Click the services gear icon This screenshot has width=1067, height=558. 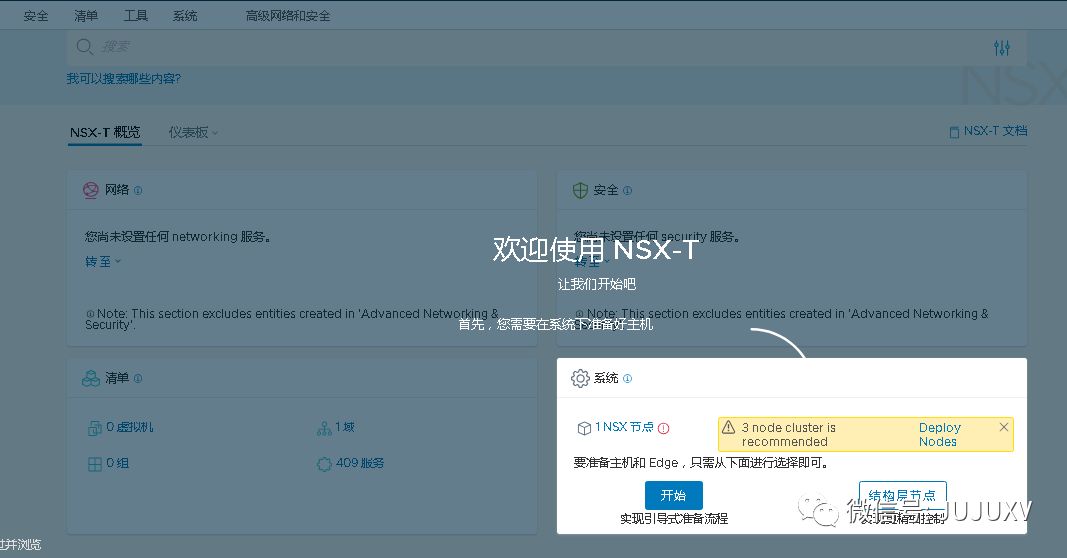click(324, 464)
